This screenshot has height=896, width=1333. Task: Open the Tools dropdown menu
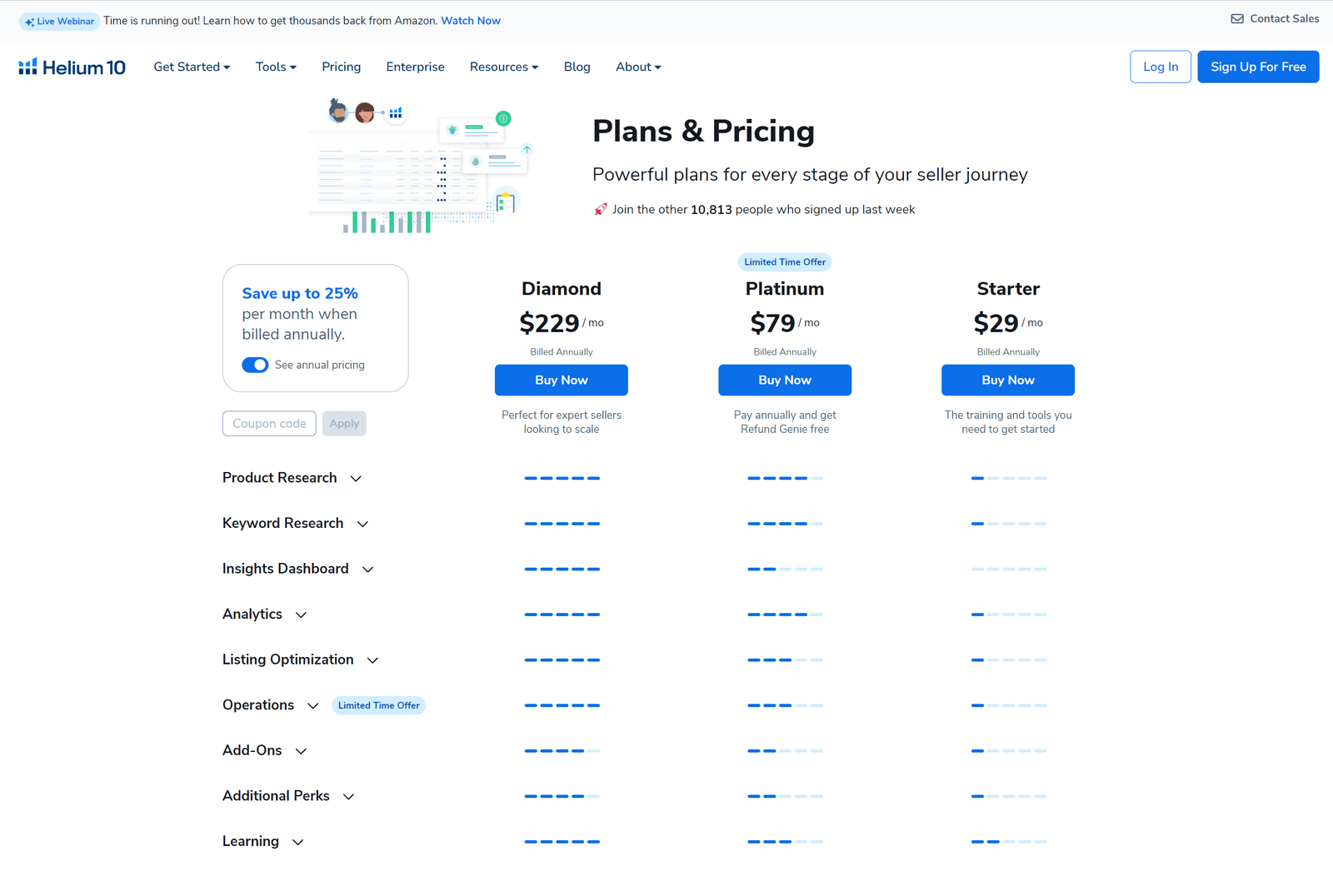pos(276,67)
